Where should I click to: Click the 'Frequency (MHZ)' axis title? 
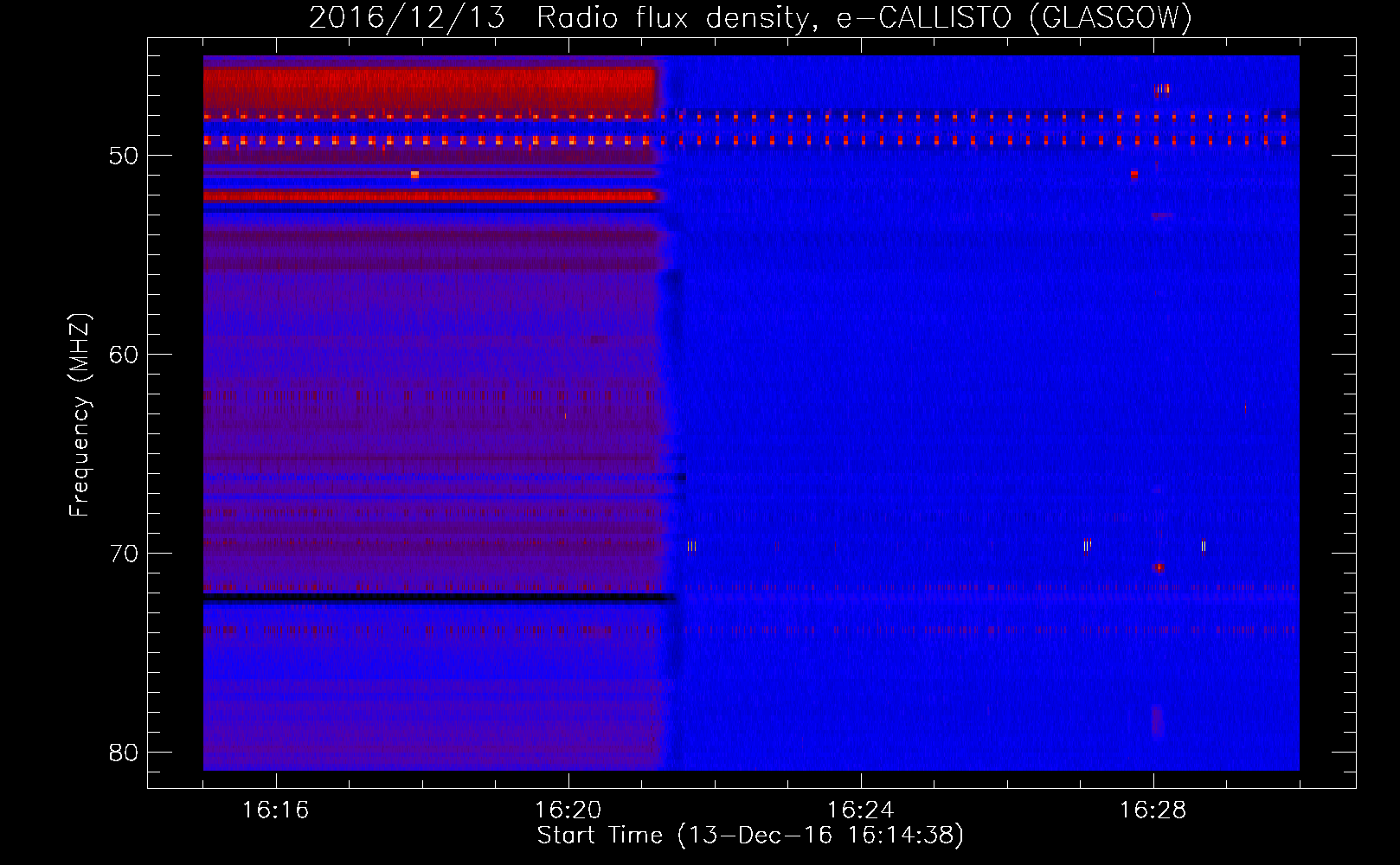(x=80, y=415)
